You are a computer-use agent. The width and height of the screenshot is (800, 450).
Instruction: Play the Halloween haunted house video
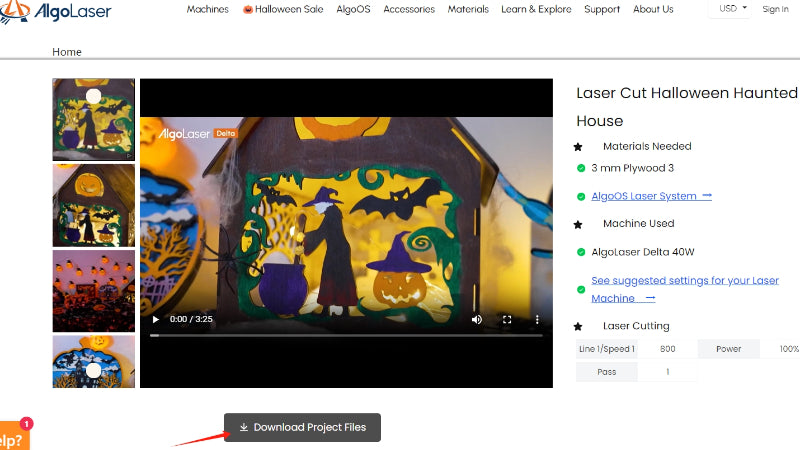click(x=155, y=320)
